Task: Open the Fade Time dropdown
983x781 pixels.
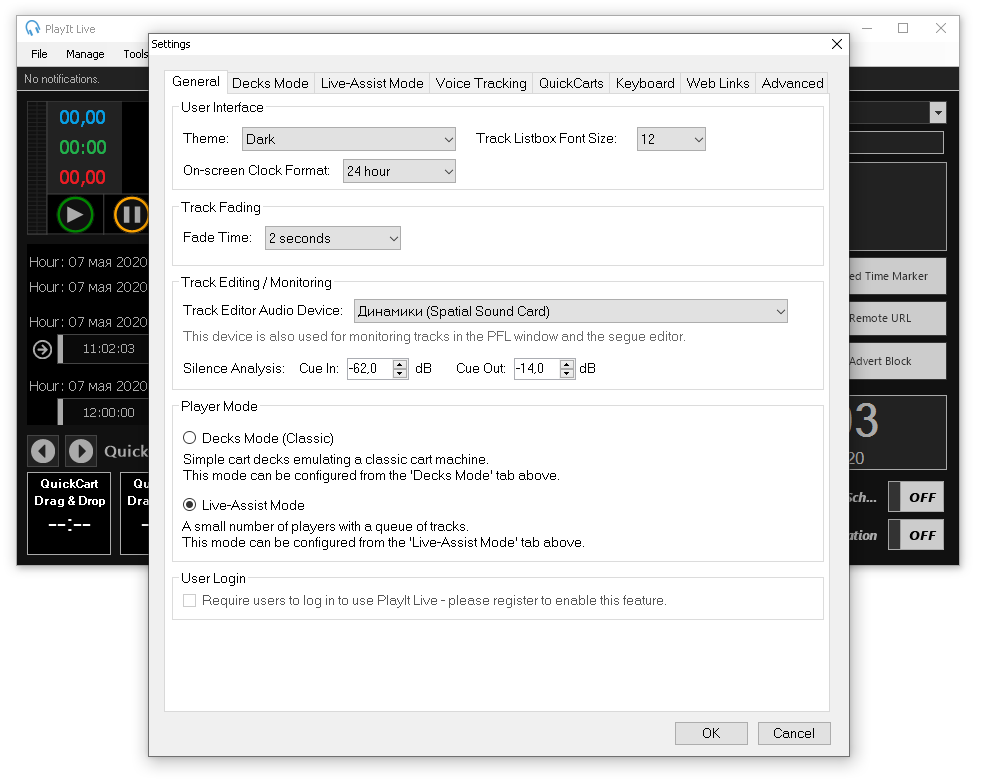Action: pyautogui.click(x=333, y=238)
